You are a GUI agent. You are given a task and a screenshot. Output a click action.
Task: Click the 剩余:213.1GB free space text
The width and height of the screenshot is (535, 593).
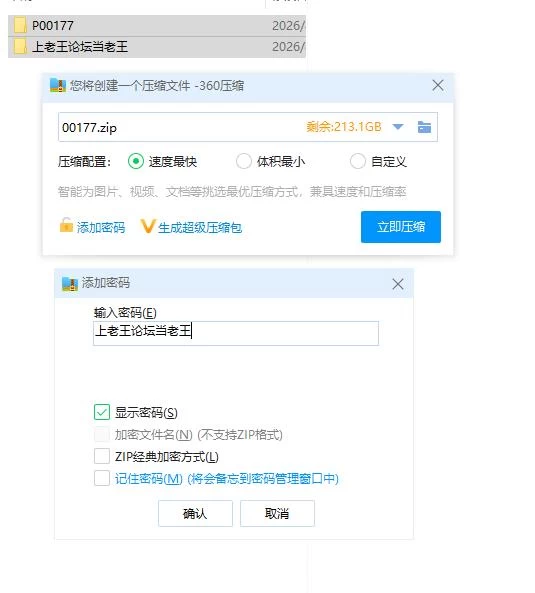(344, 127)
